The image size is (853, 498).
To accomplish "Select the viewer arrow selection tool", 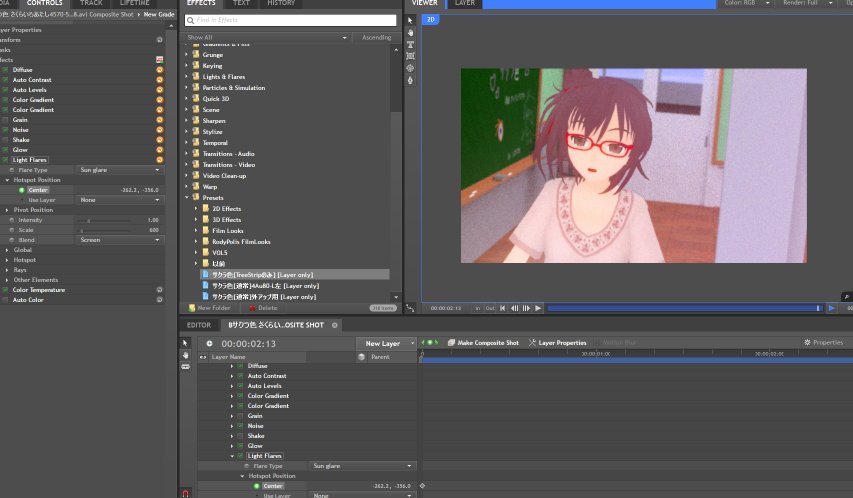I will coord(410,20).
